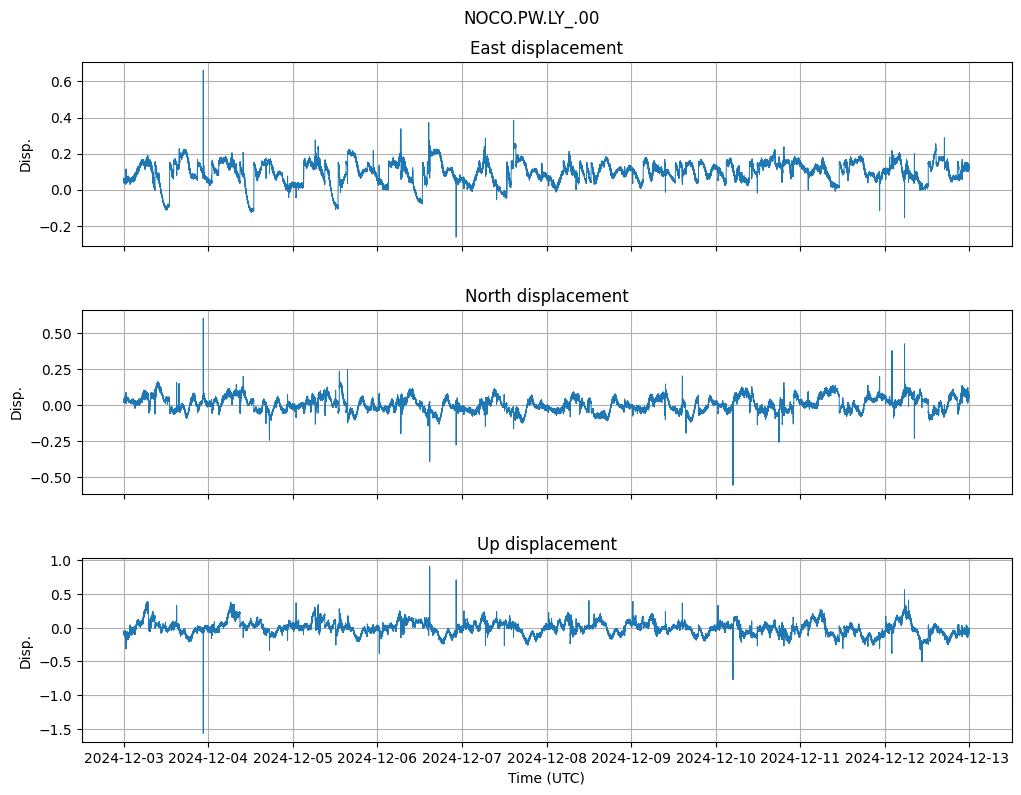Click the Disp. label of the East plot

click(x=26, y=155)
